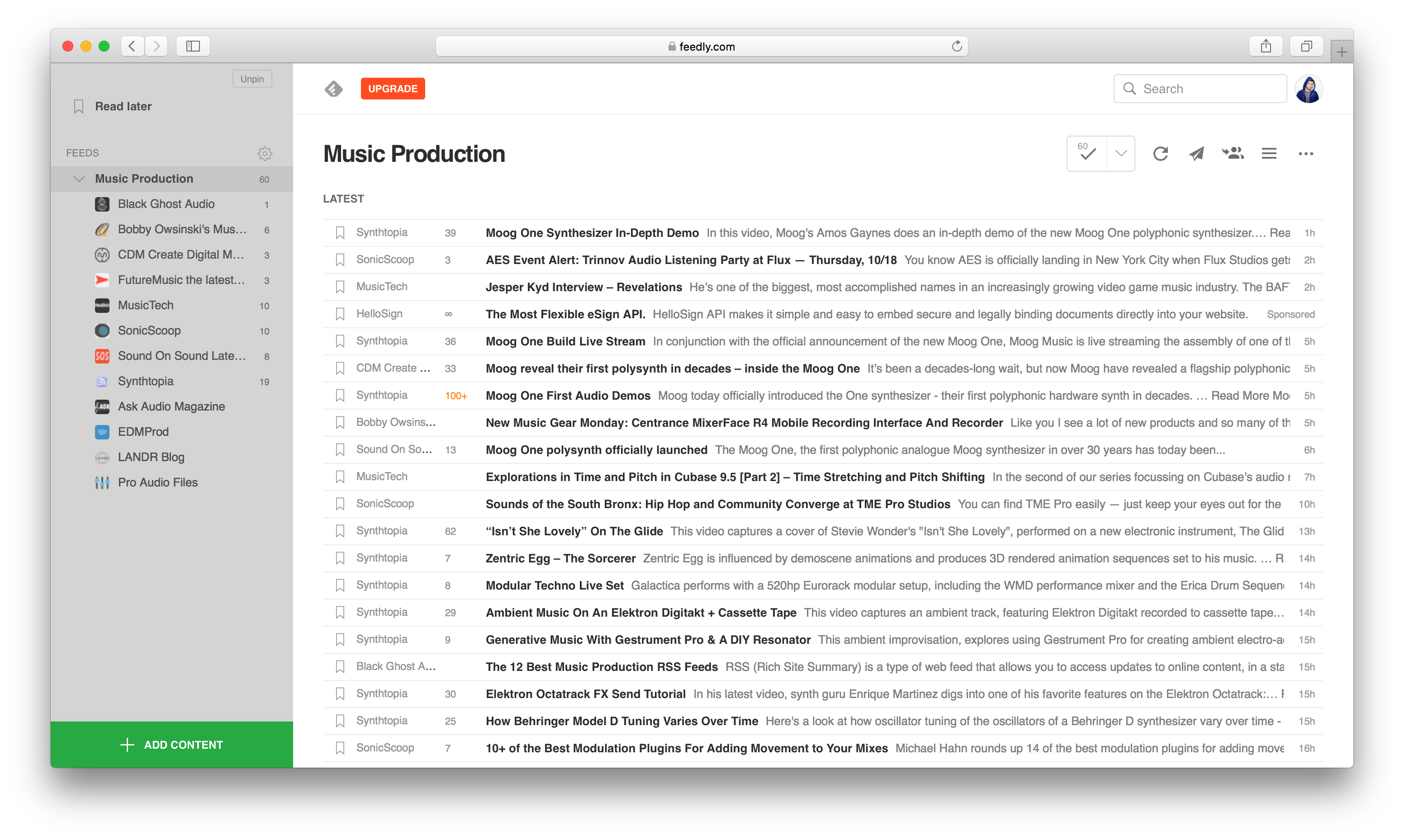Image resolution: width=1404 pixels, height=840 pixels.
Task: Open Sounds of the South Bronx article
Action: point(718,505)
